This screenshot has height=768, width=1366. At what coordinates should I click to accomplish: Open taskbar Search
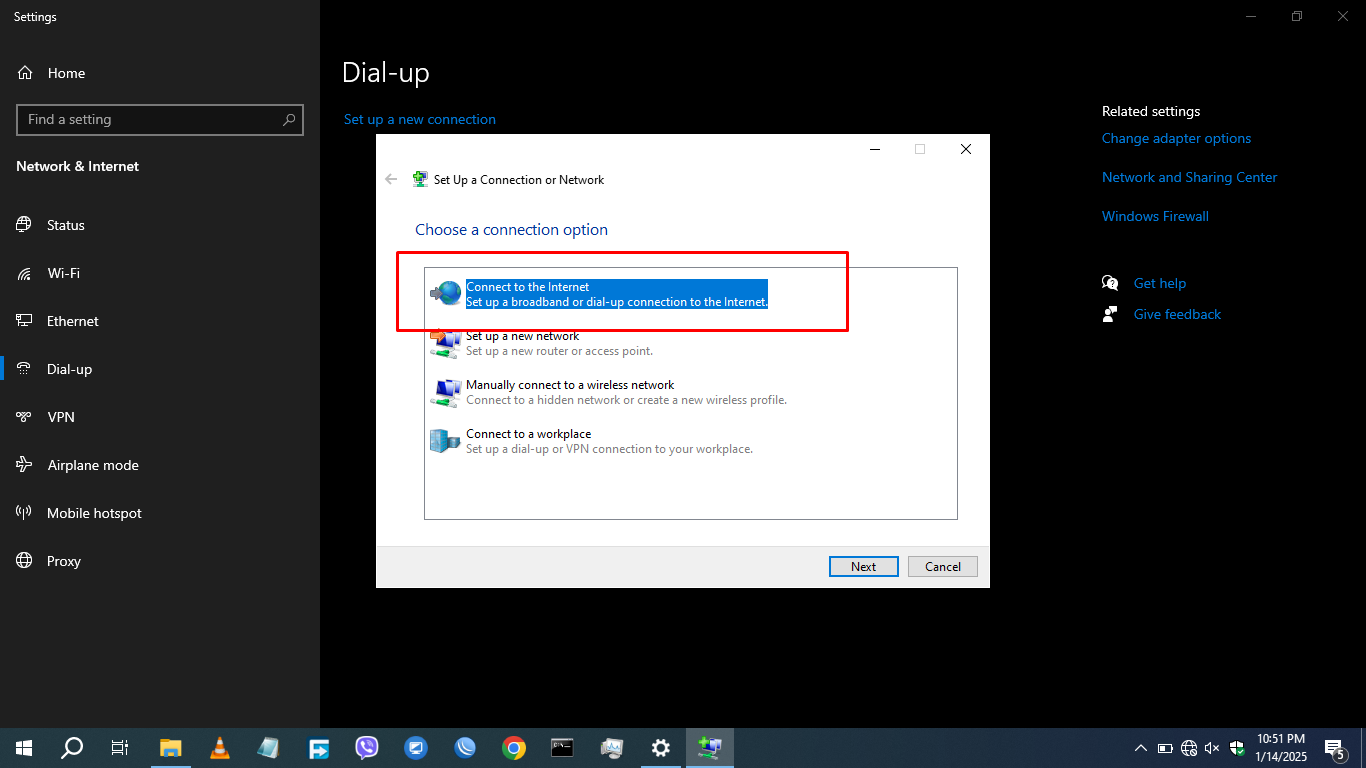[x=72, y=747]
